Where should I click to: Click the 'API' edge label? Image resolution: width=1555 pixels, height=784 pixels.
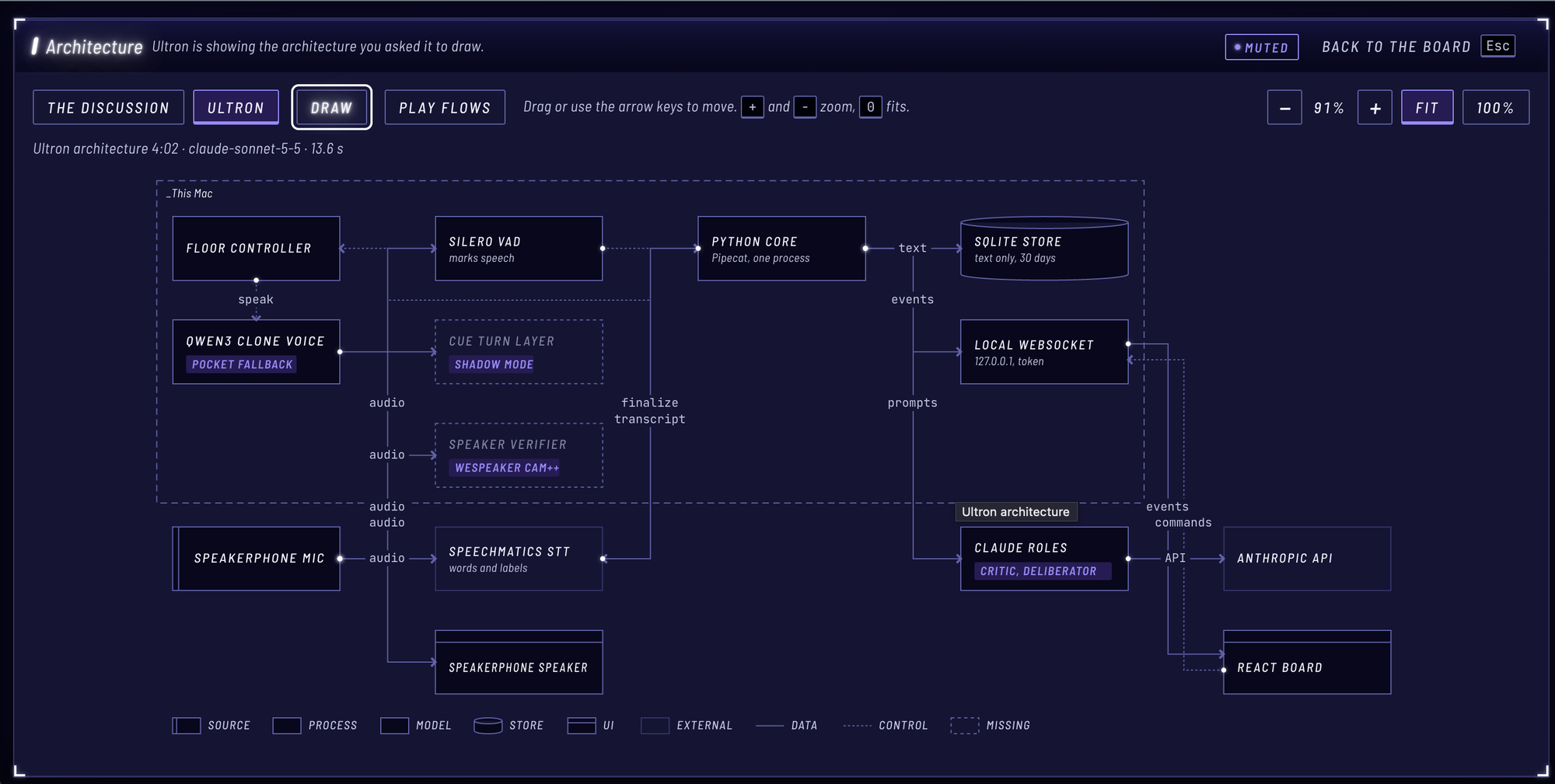[1176, 559]
